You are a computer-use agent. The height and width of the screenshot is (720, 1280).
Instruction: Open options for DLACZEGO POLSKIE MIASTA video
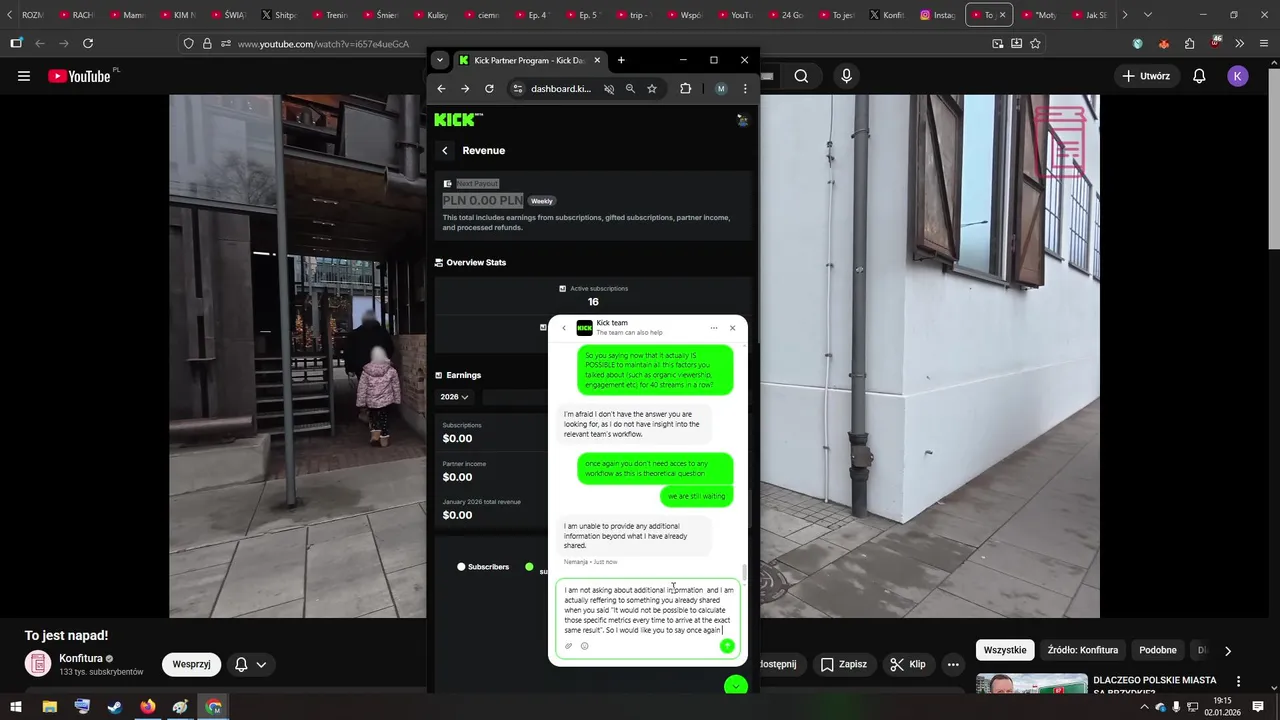click(x=1238, y=682)
